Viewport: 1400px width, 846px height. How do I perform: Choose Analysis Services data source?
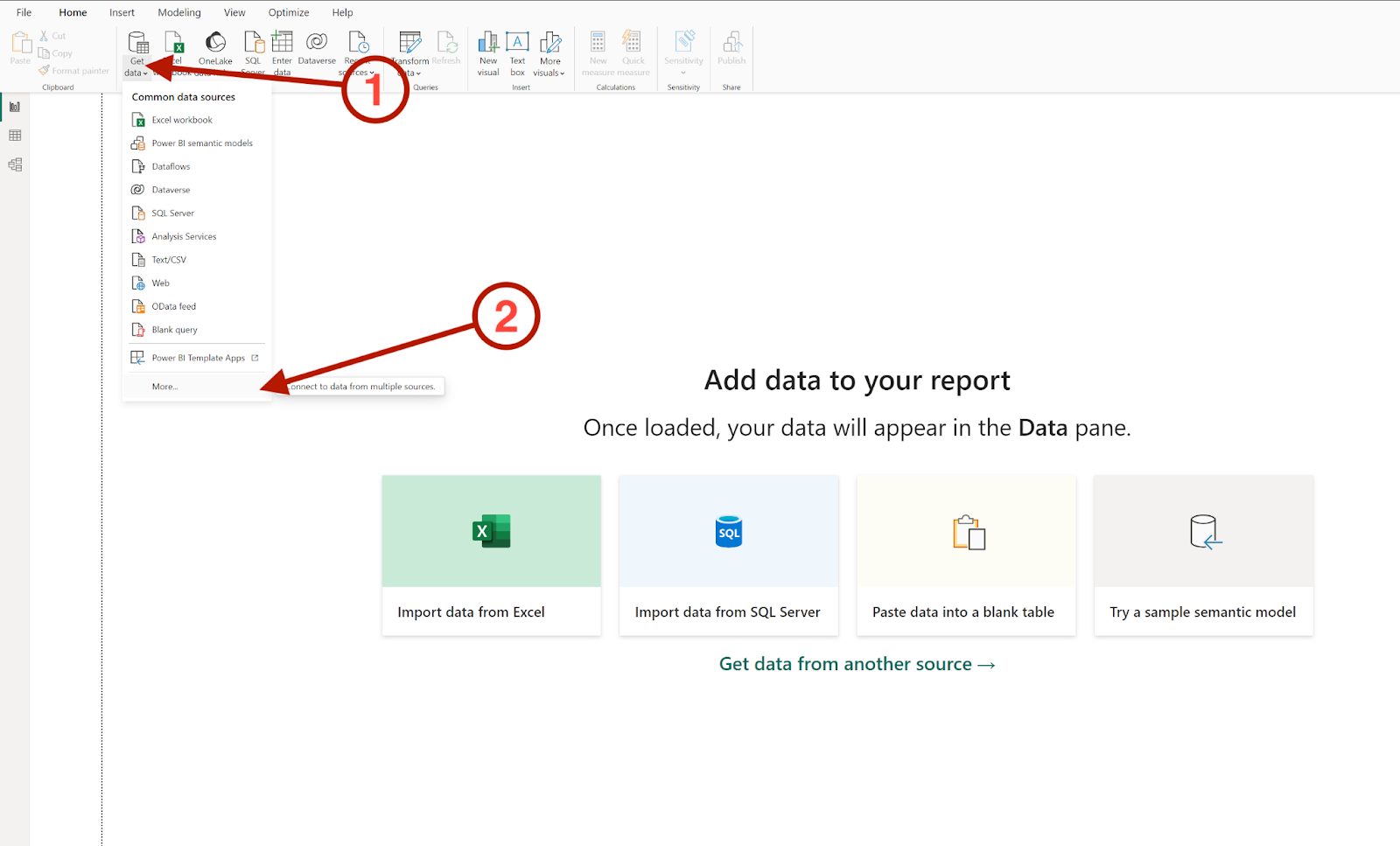196,236
